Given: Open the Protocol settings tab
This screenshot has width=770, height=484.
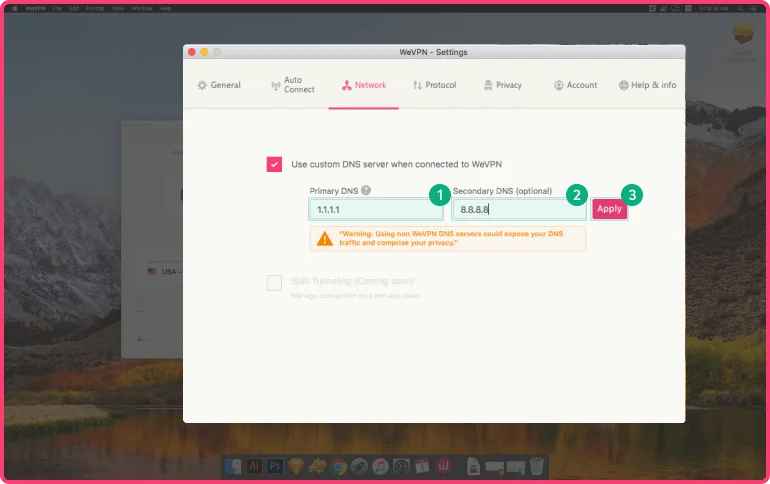Looking at the screenshot, I should (x=434, y=85).
